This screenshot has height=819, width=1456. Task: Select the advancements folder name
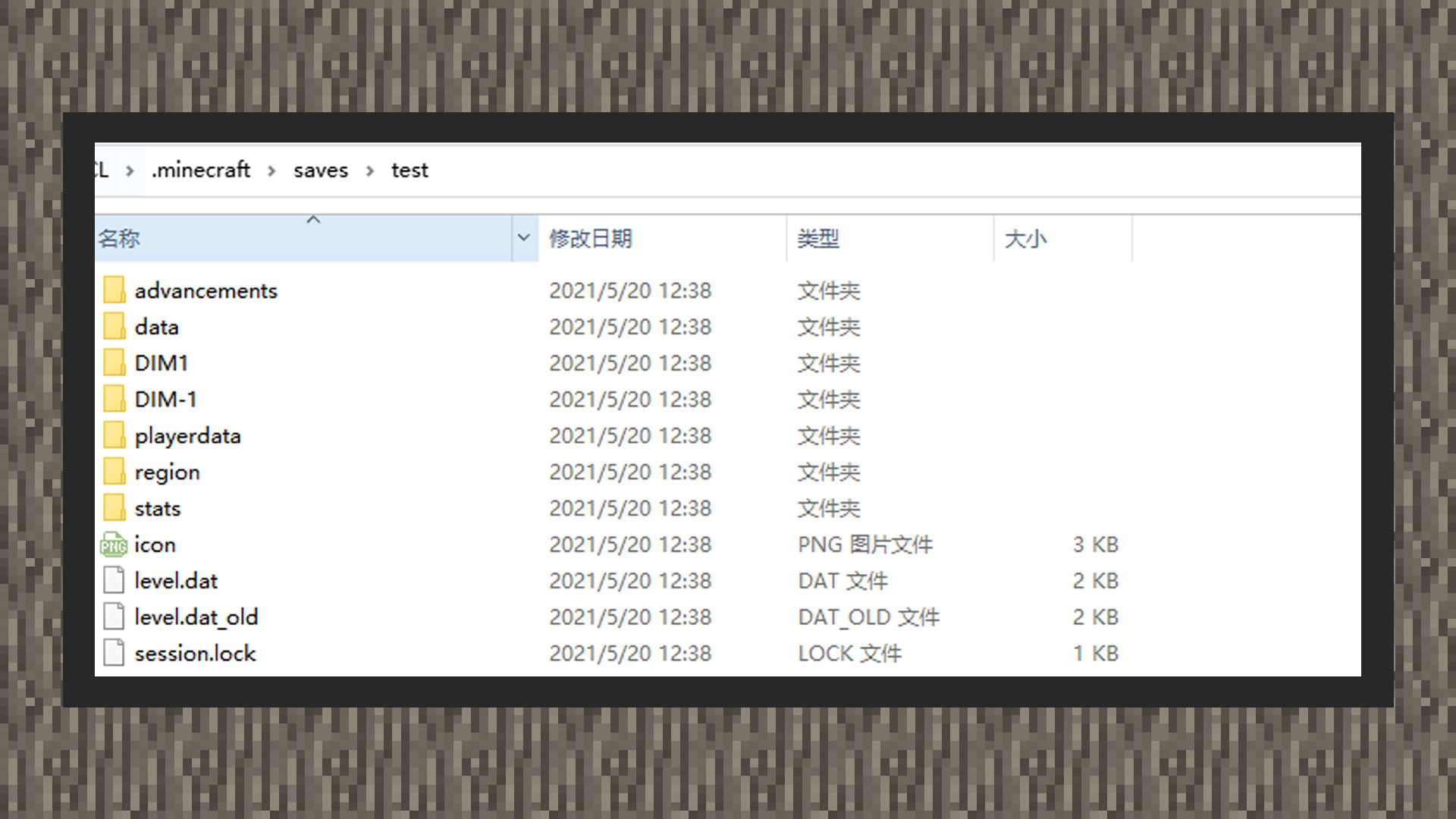206,290
